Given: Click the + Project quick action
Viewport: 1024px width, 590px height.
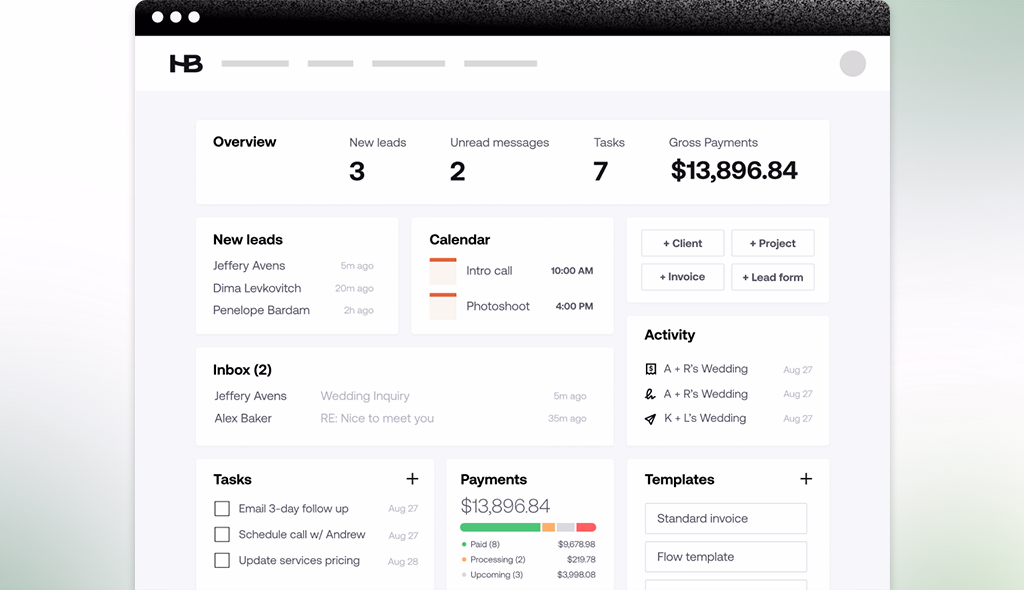Looking at the screenshot, I should 772,243.
